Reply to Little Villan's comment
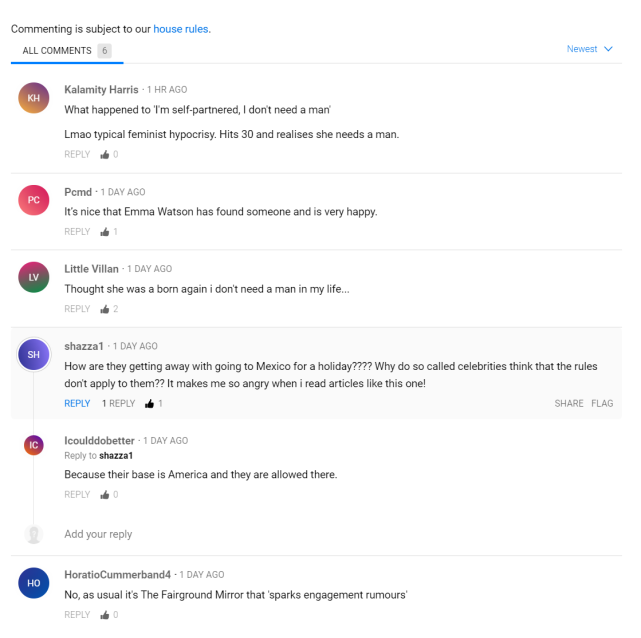This screenshot has height=638, width=641. (x=77, y=309)
